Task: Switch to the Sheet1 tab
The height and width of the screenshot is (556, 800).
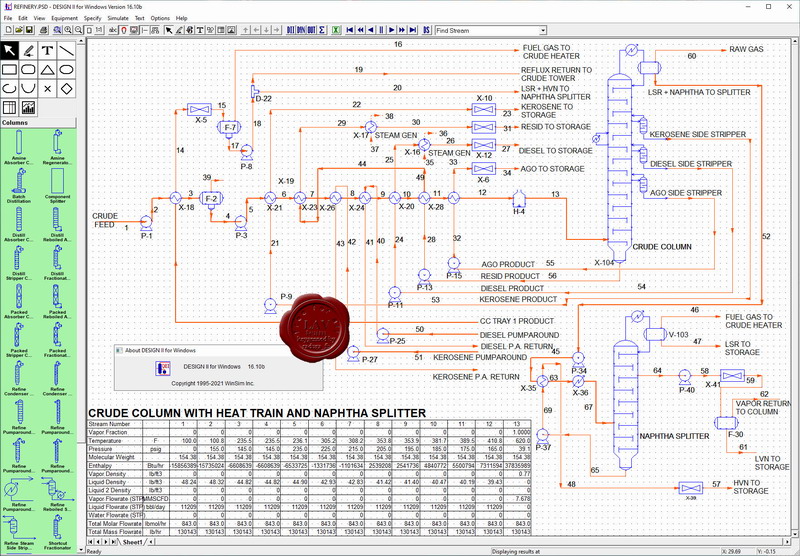Action: coord(133,542)
